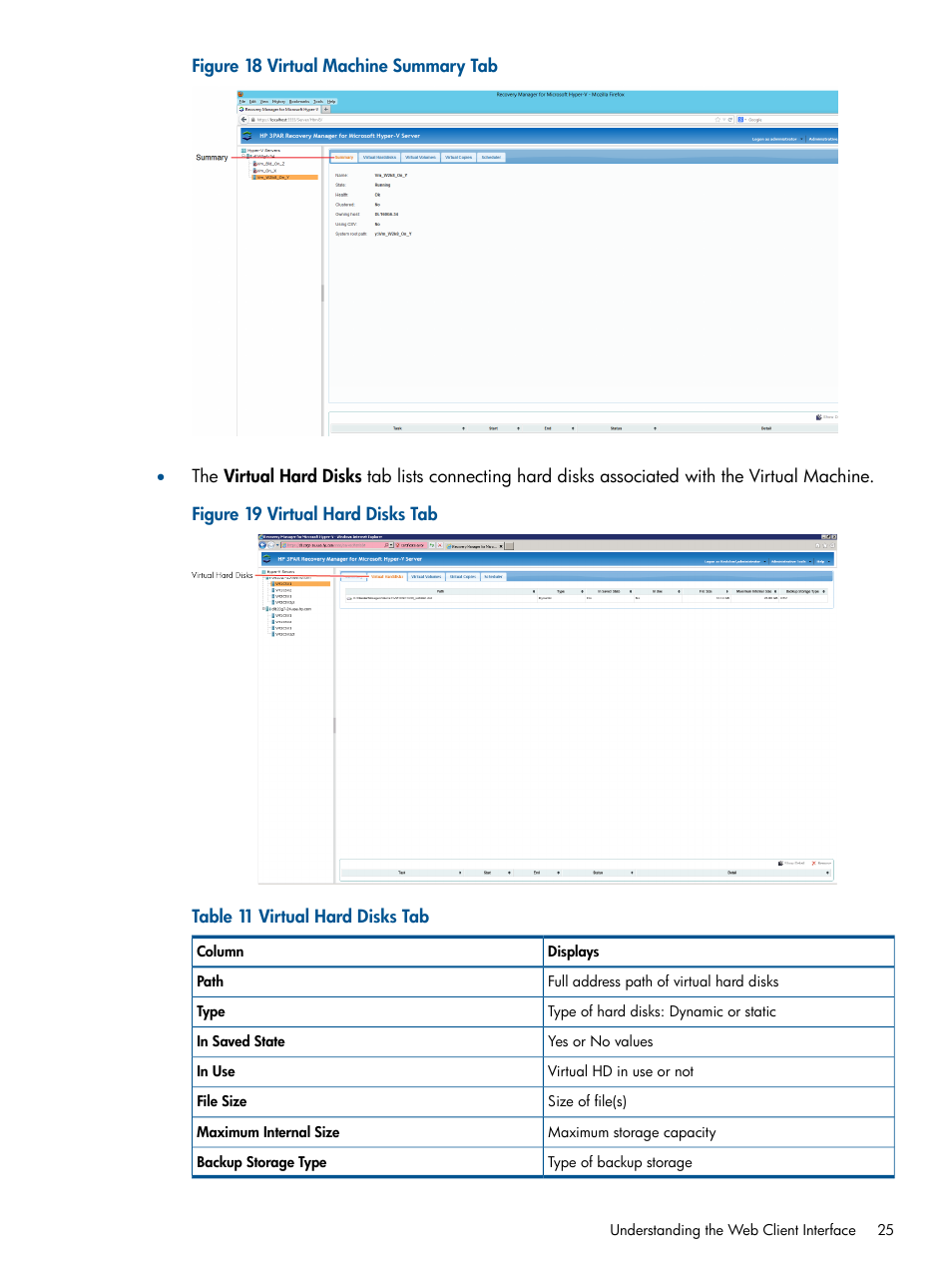This screenshot has height=1269, width=952.
Task: Click the Remove icon in Figure 19 task panel
Action: (x=814, y=863)
